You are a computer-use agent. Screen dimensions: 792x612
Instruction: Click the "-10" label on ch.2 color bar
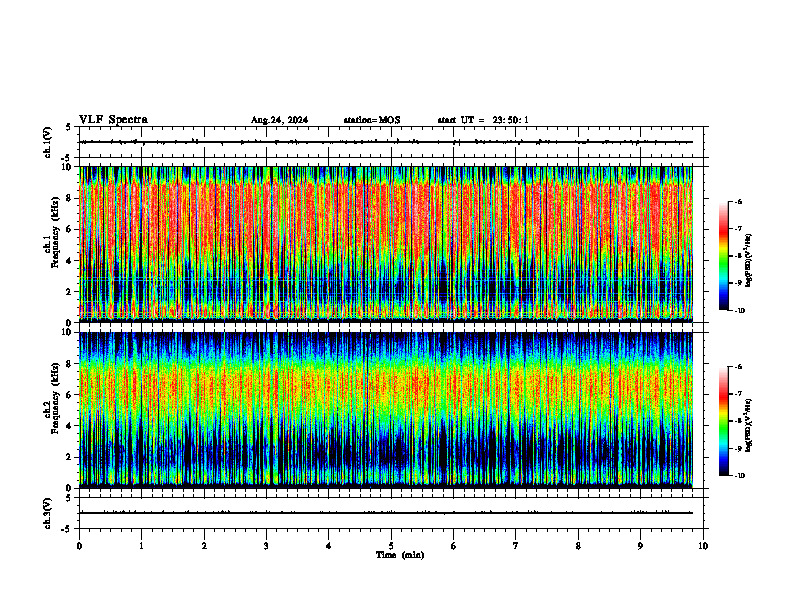740,476
